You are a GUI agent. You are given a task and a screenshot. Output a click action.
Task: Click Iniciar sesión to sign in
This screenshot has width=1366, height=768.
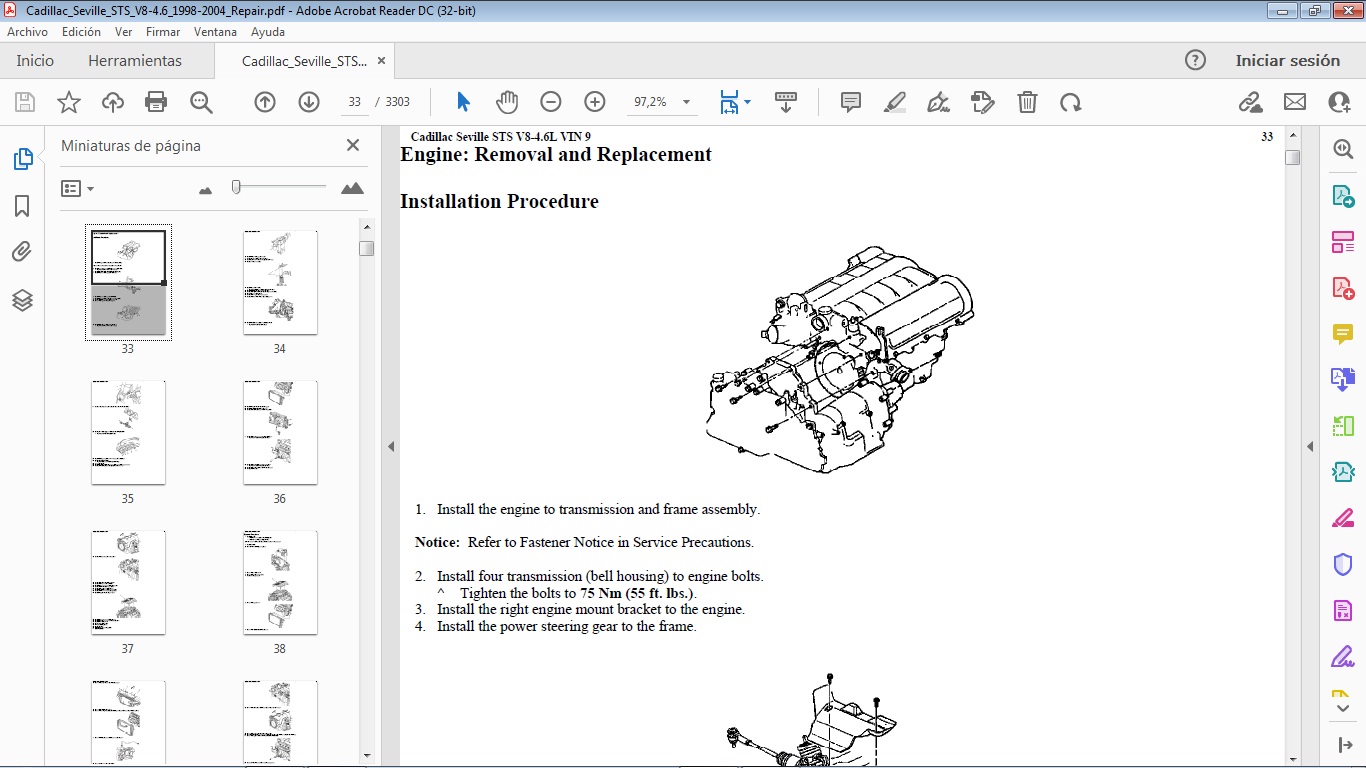[x=1287, y=60]
